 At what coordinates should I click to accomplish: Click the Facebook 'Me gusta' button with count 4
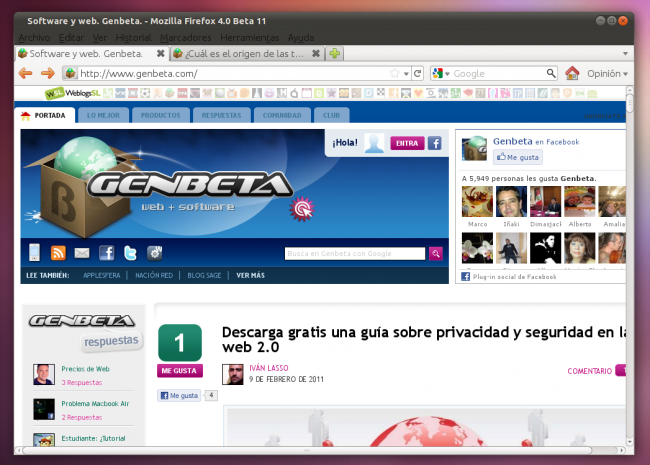[x=179, y=395]
